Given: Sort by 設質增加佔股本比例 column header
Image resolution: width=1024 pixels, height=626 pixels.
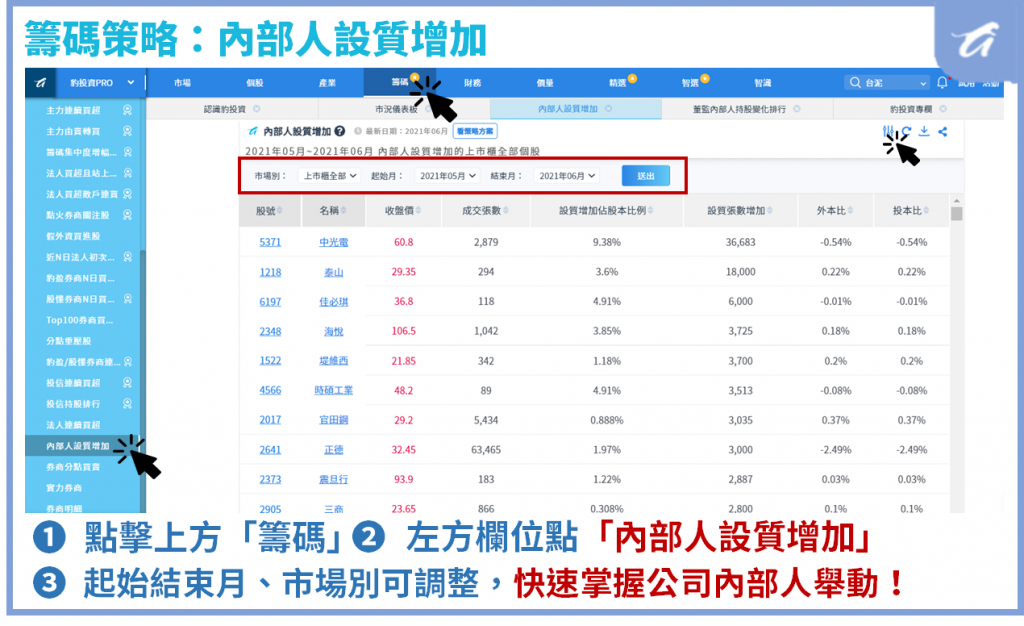Looking at the screenshot, I should 606,211.
